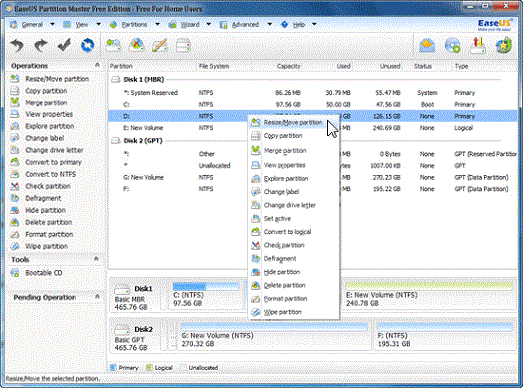This screenshot has width=523, height=388.
Task: Collapse the Operations panel chevron
Action: click(x=97, y=65)
